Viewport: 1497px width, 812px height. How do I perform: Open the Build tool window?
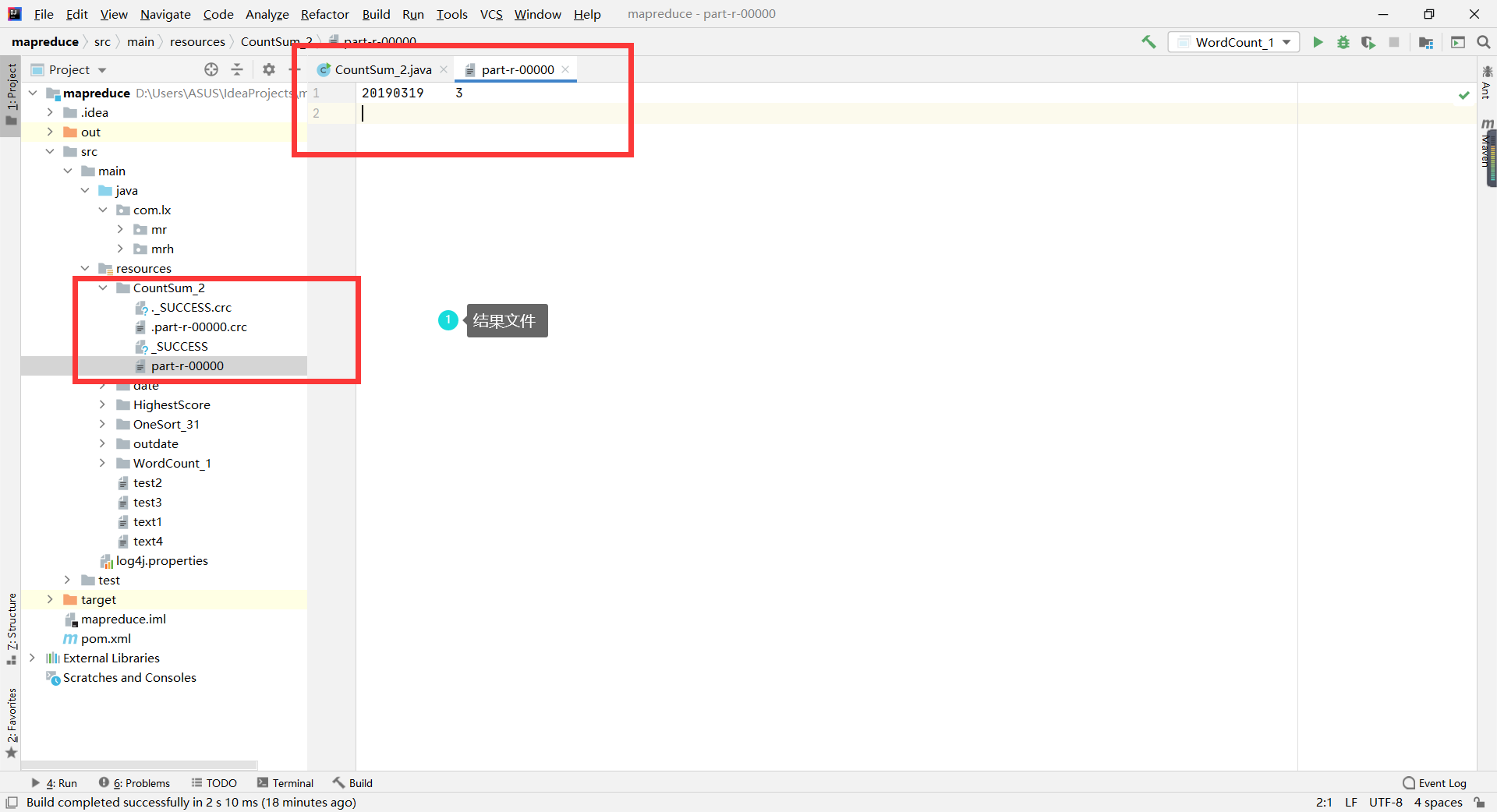[x=352, y=783]
